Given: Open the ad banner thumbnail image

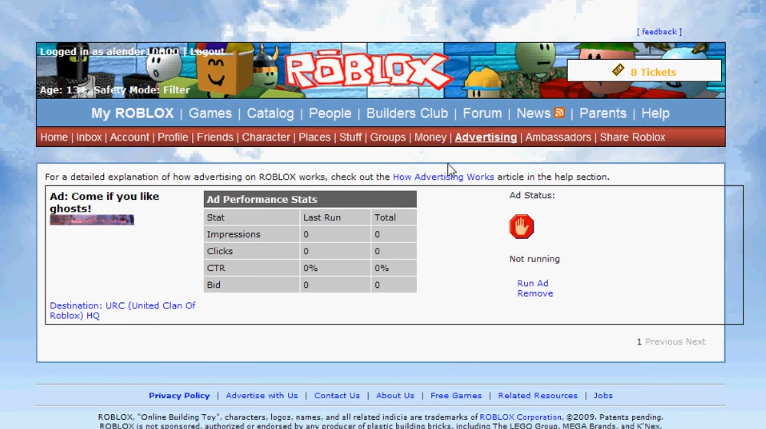Looking at the screenshot, I should pos(92,220).
